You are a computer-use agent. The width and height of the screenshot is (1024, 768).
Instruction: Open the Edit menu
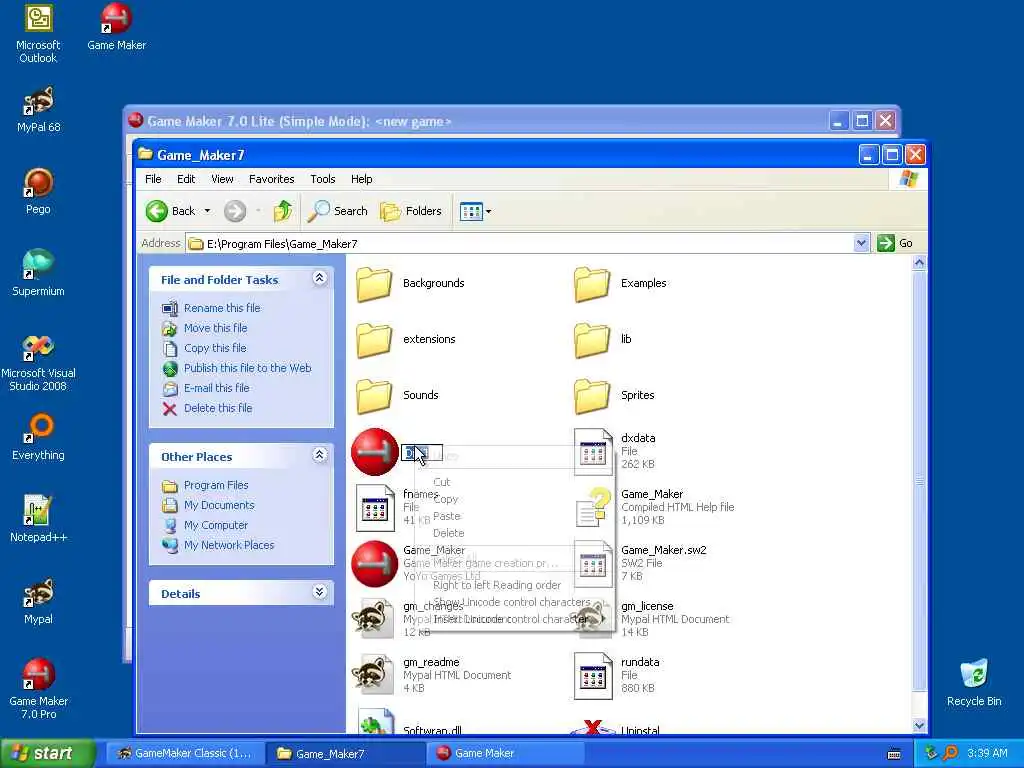185,179
